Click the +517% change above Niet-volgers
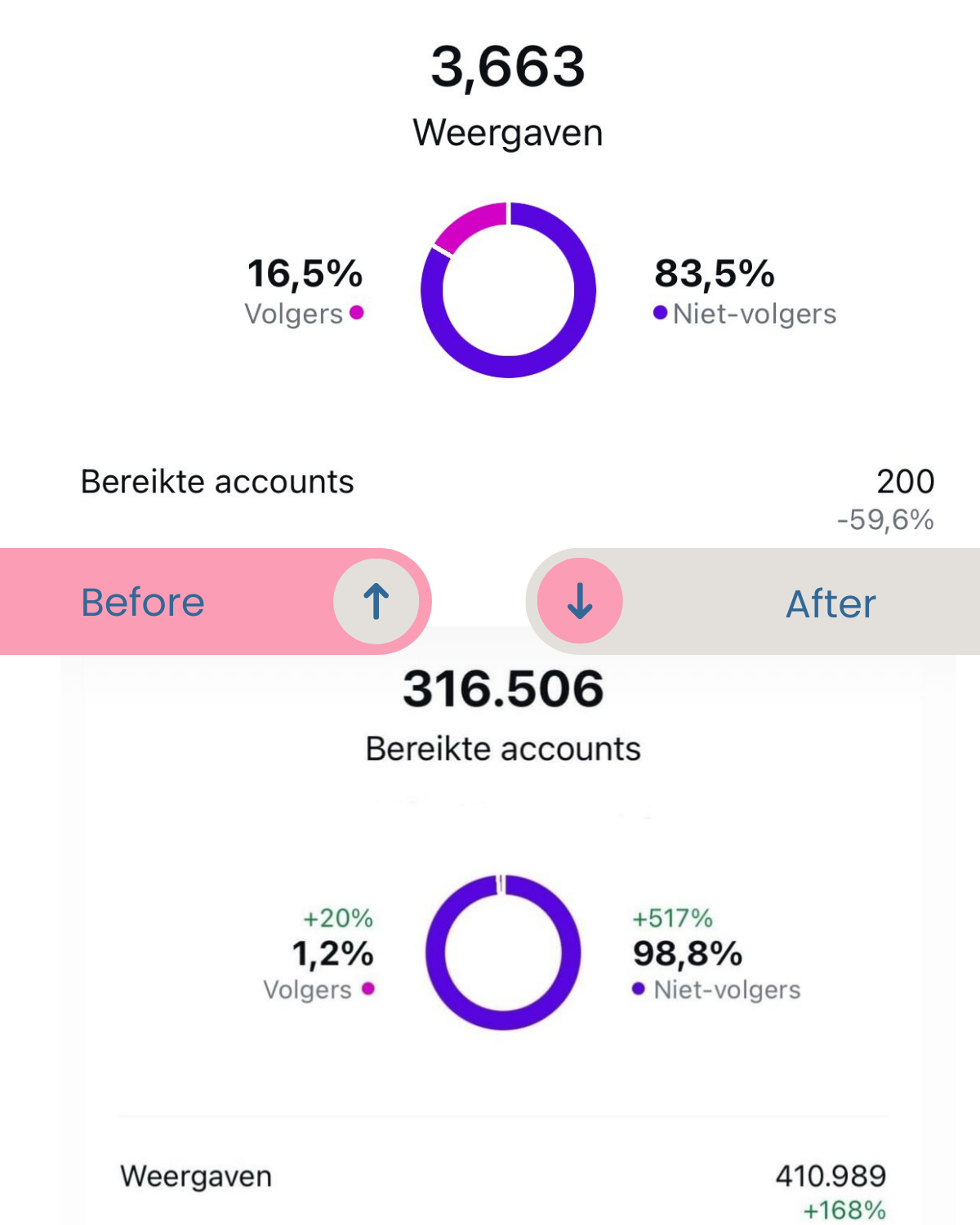980x1225 pixels. pyautogui.click(x=672, y=918)
